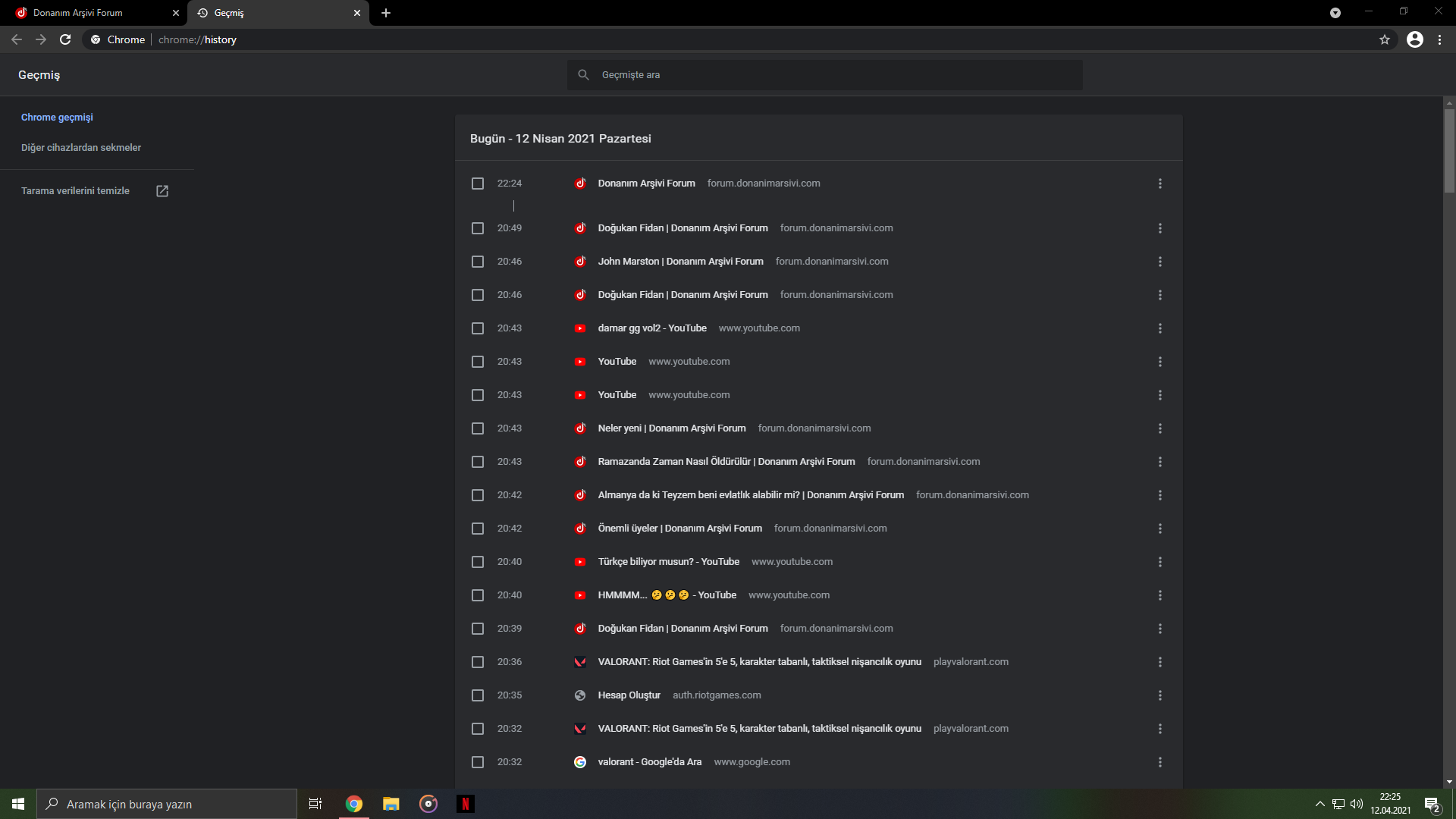Toggle checkbox for Donanım Arşivi Forum at 22:24
1456x819 pixels.
[476, 183]
